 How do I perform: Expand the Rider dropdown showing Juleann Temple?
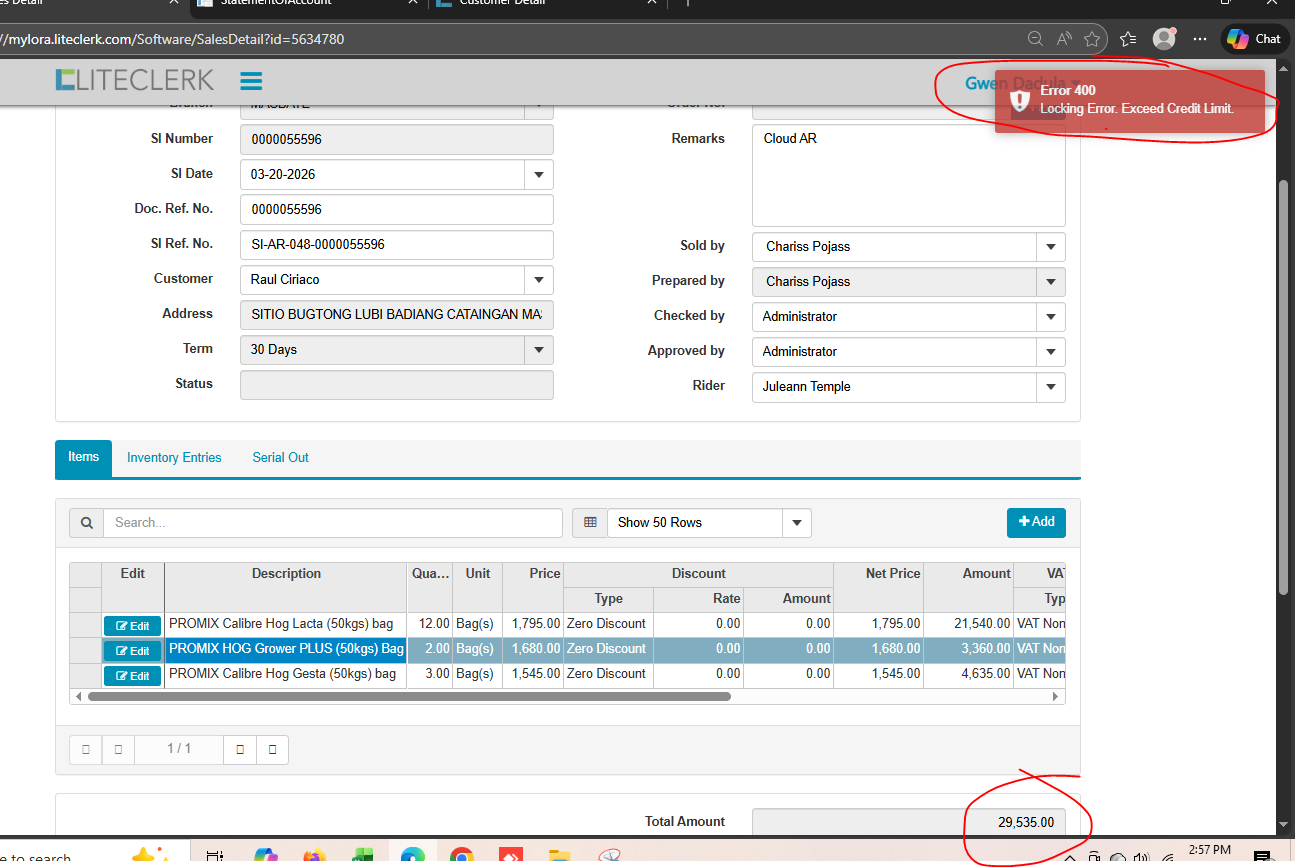(x=1050, y=387)
